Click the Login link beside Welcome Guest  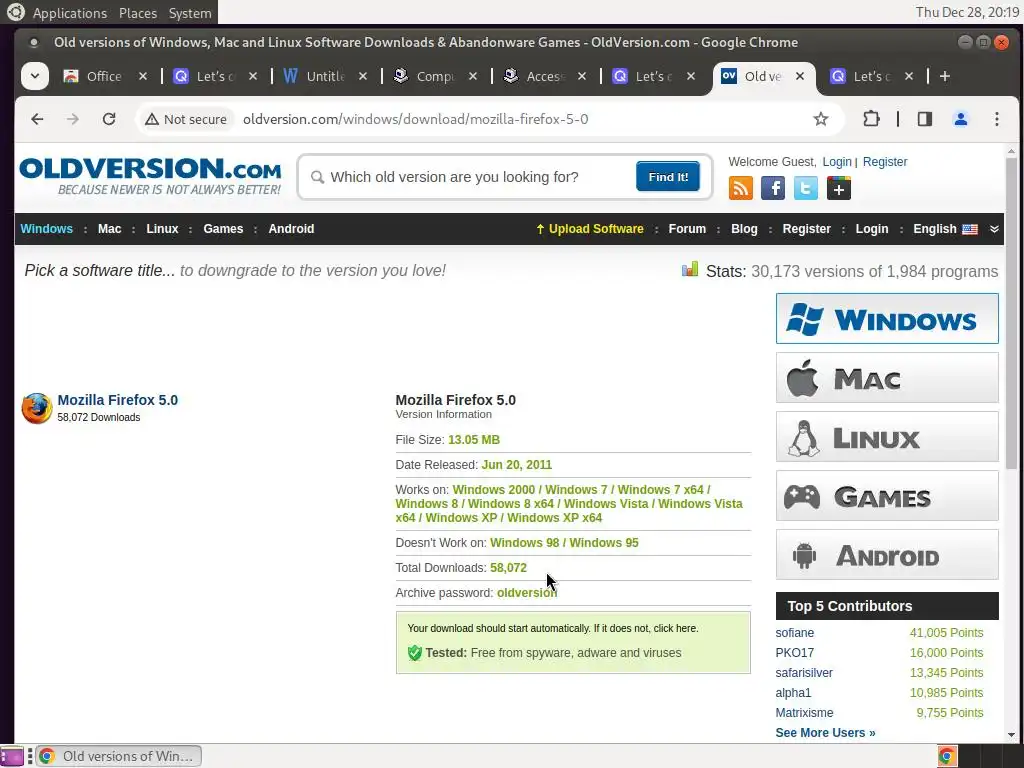pos(837,162)
